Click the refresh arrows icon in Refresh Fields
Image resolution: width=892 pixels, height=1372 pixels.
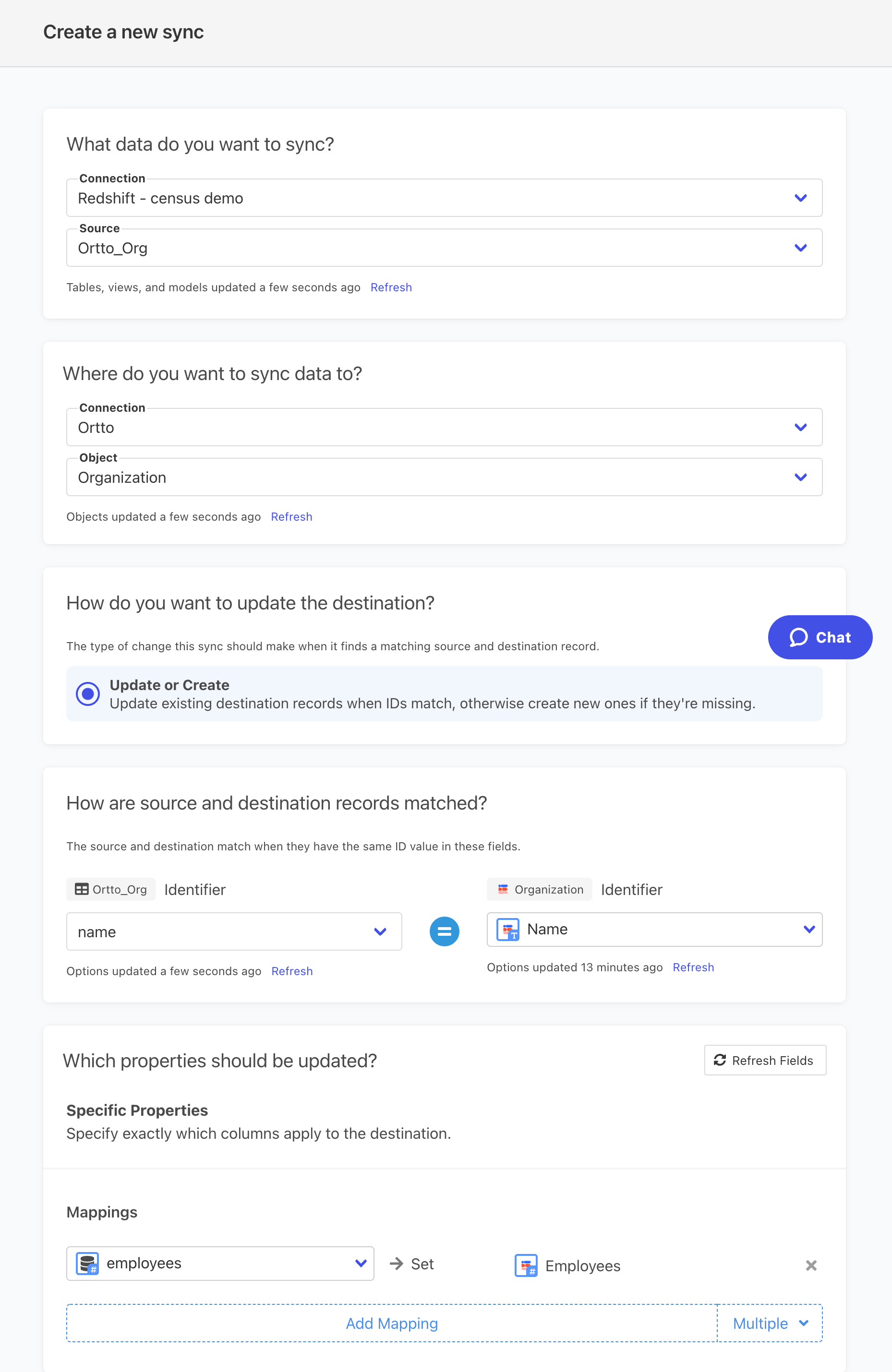[720, 1060]
